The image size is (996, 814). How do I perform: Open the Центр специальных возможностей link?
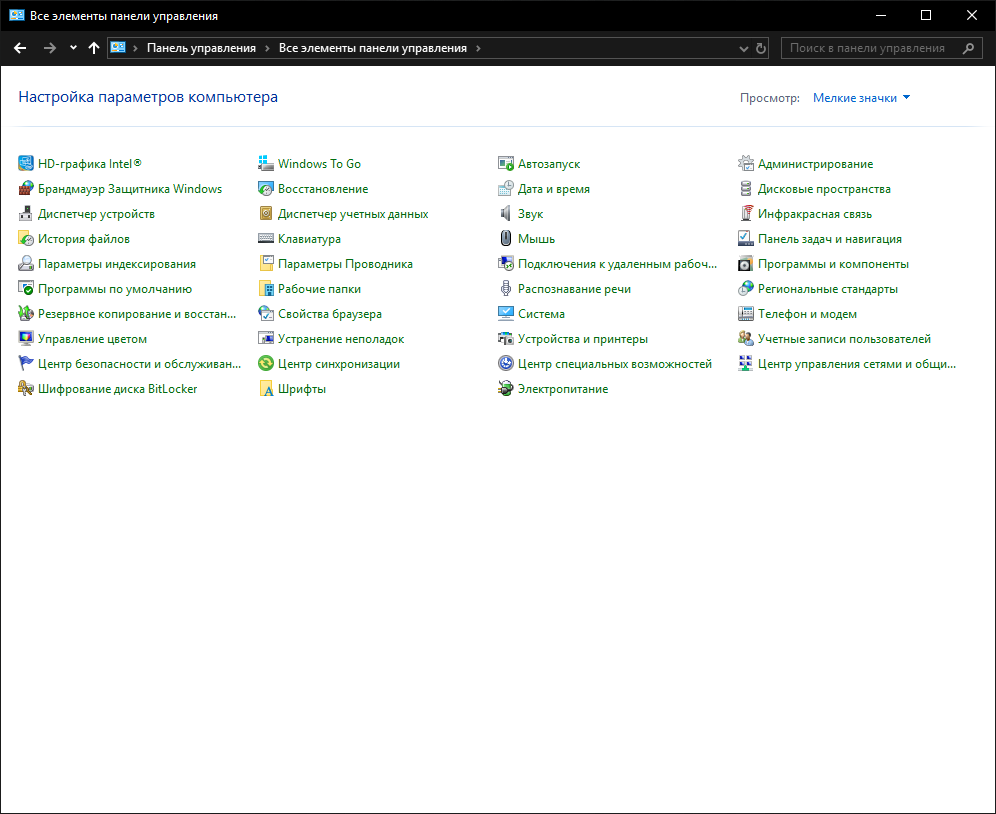pyautogui.click(x=615, y=363)
